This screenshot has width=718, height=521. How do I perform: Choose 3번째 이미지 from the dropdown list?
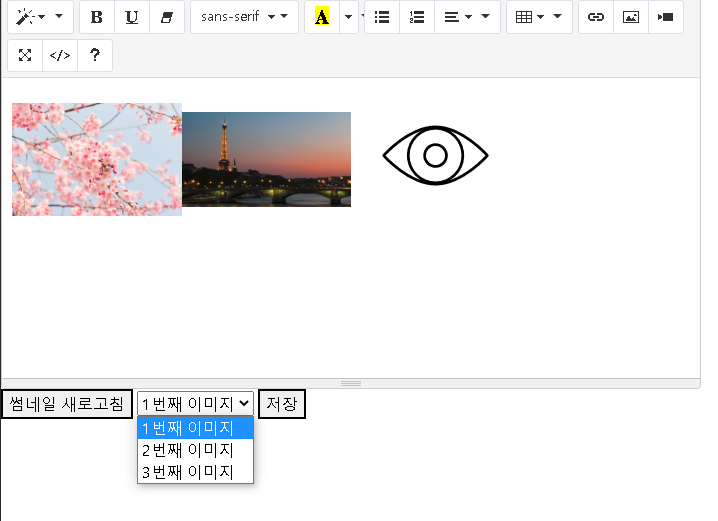pos(196,472)
